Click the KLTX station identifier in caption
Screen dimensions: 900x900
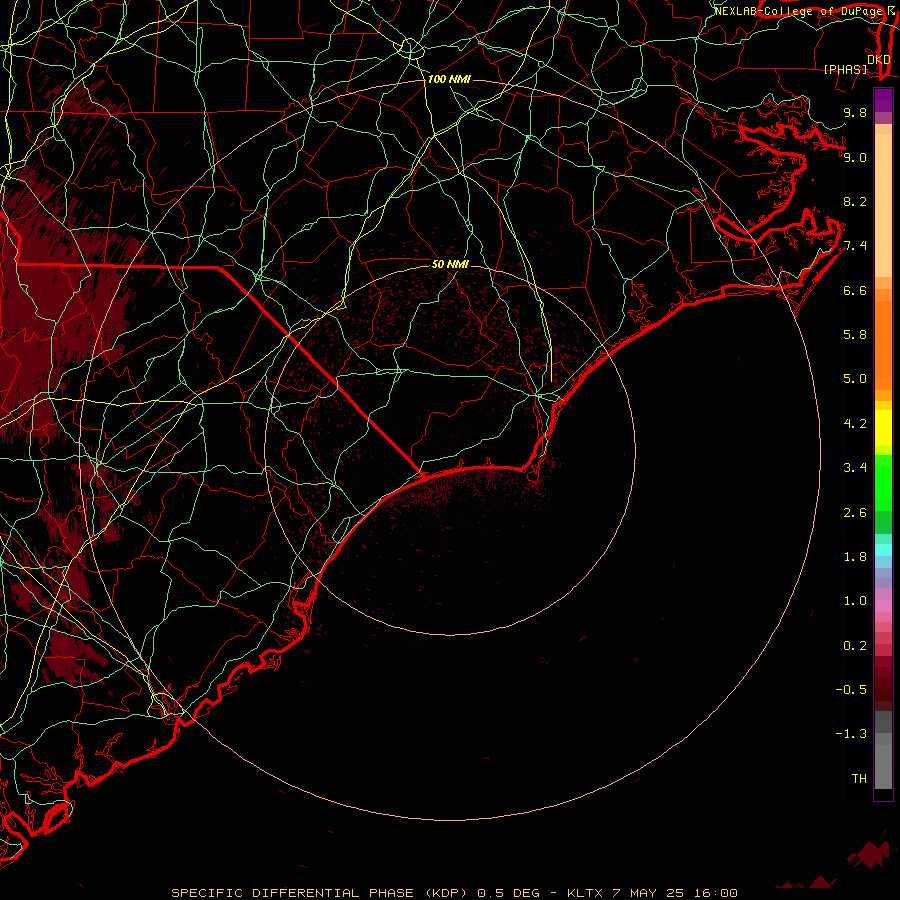[x=586, y=893]
